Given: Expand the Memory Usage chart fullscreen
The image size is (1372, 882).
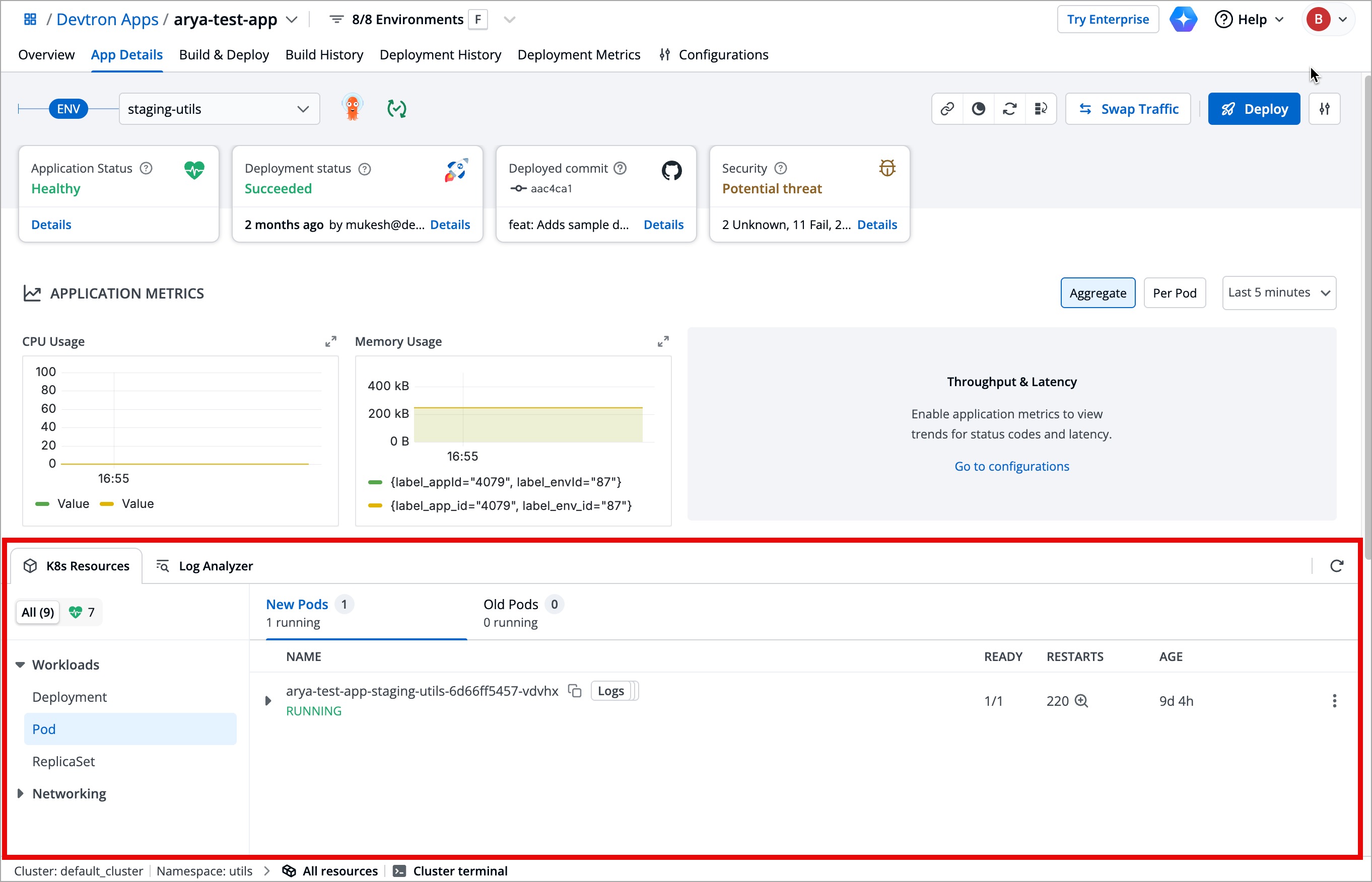Looking at the screenshot, I should tap(663, 341).
